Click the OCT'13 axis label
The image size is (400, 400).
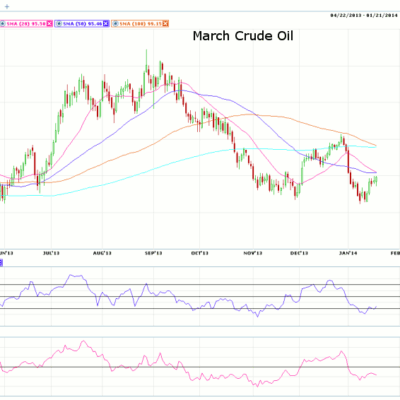coord(200,253)
